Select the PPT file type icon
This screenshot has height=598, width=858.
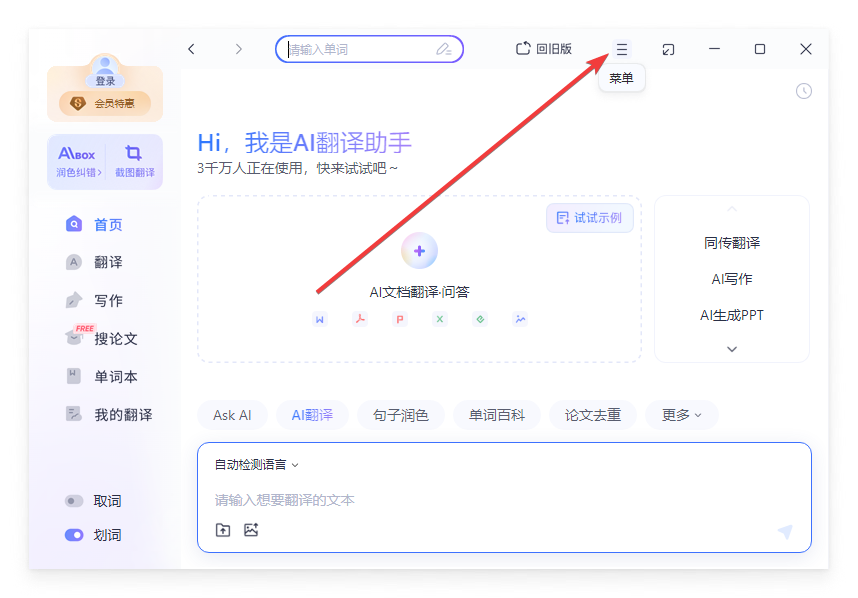point(400,318)
